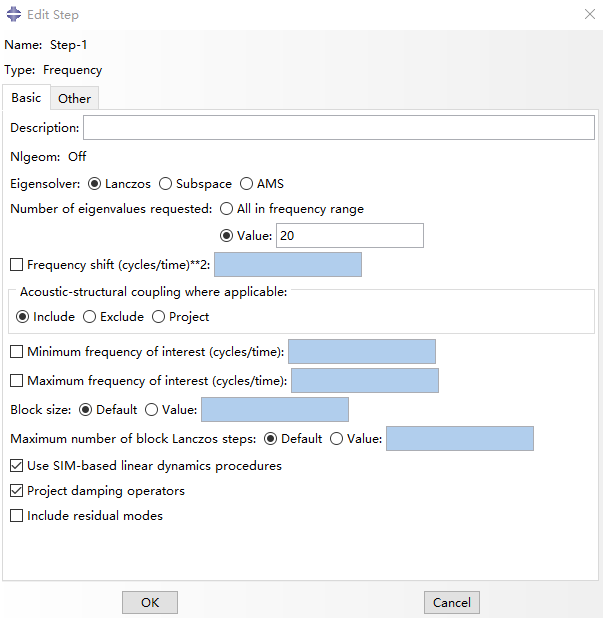This screenshot has height=618, width=603.
Task: Select the Block size Value radio button
Action: 151,410
